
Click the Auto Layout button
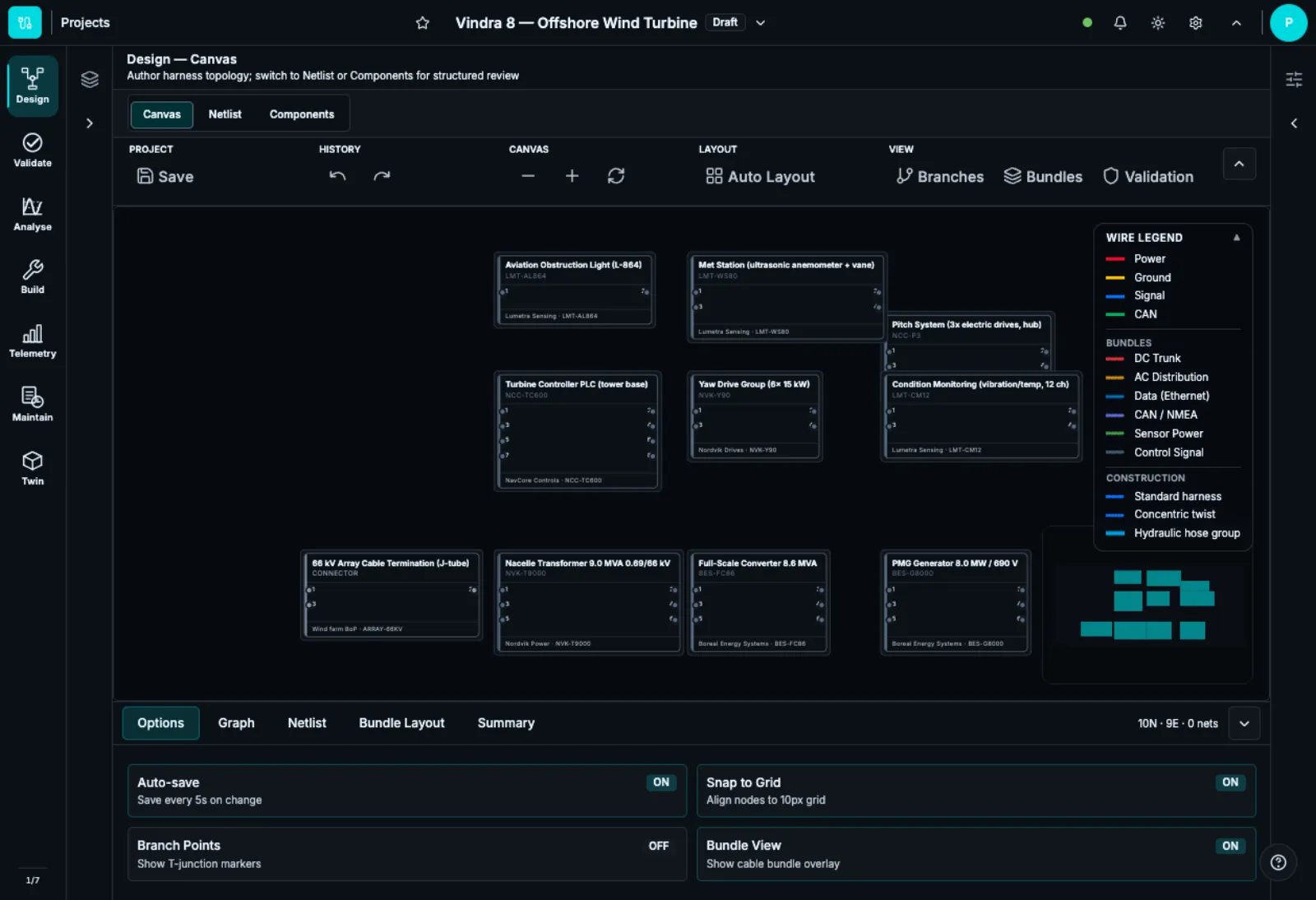coord(760,176)
